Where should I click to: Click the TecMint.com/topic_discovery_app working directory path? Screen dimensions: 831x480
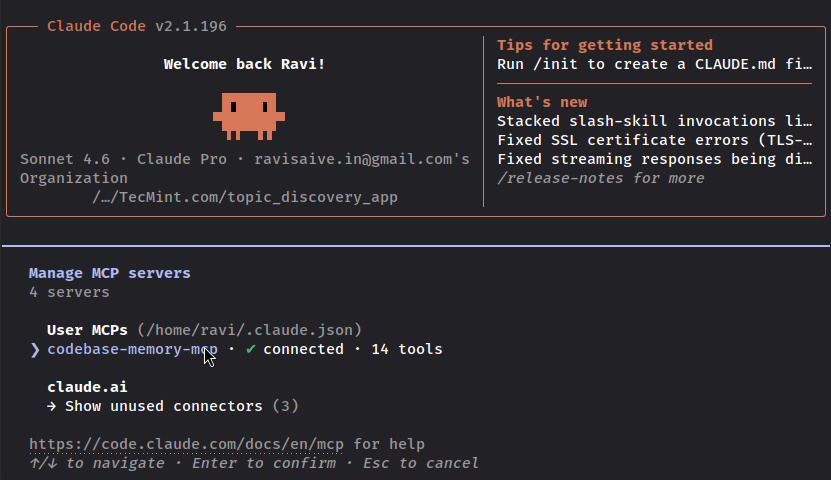pos(245,197)
